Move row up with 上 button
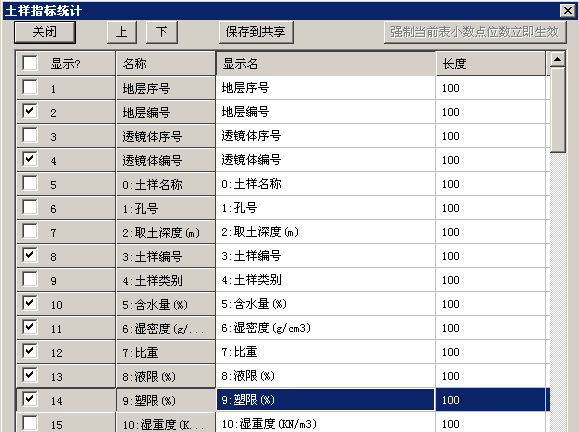The image size is (579, 432). (122, 32)
